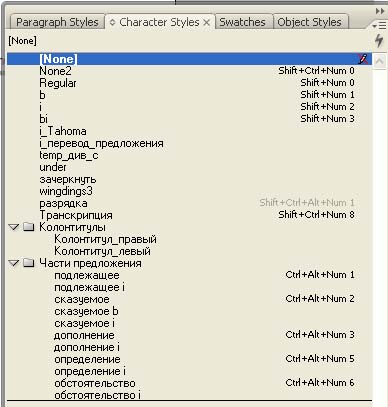Viewport: 388px width, 407px height.
Task: Select the Колонтитул_левый style
Action: [189, 251]
